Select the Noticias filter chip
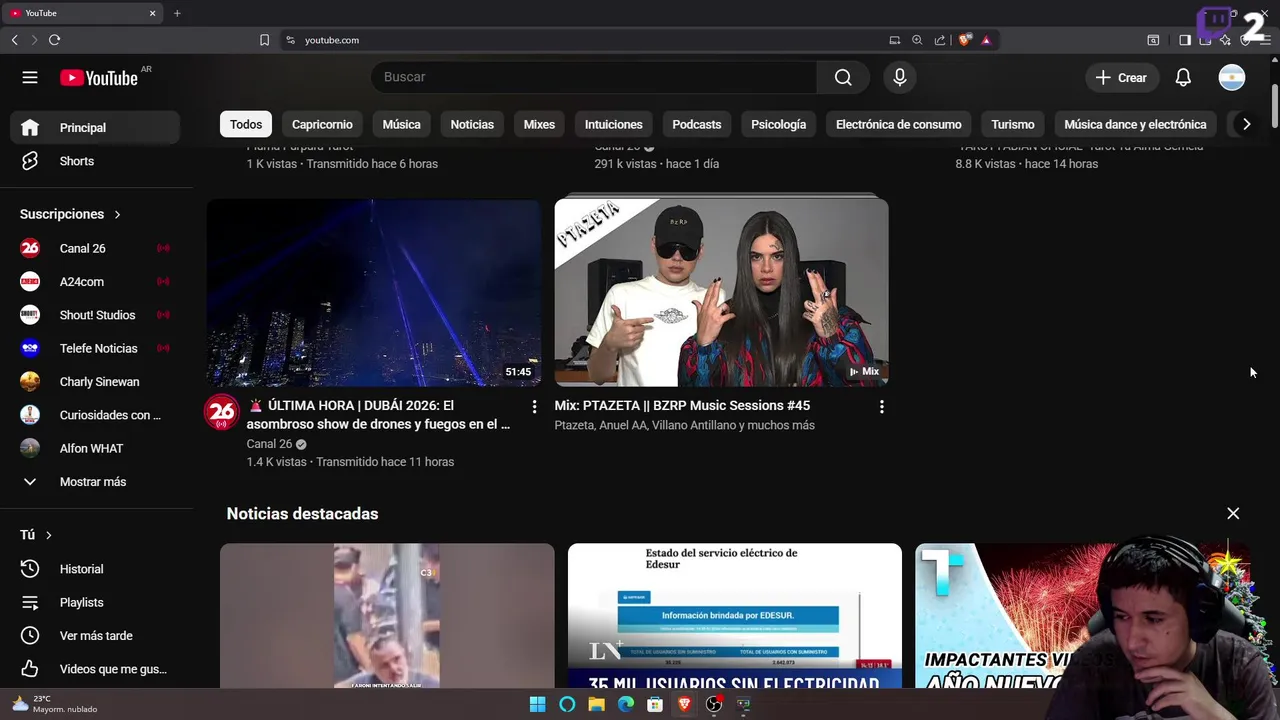This screenshot has width=1280, height=720. pos(472,124)
